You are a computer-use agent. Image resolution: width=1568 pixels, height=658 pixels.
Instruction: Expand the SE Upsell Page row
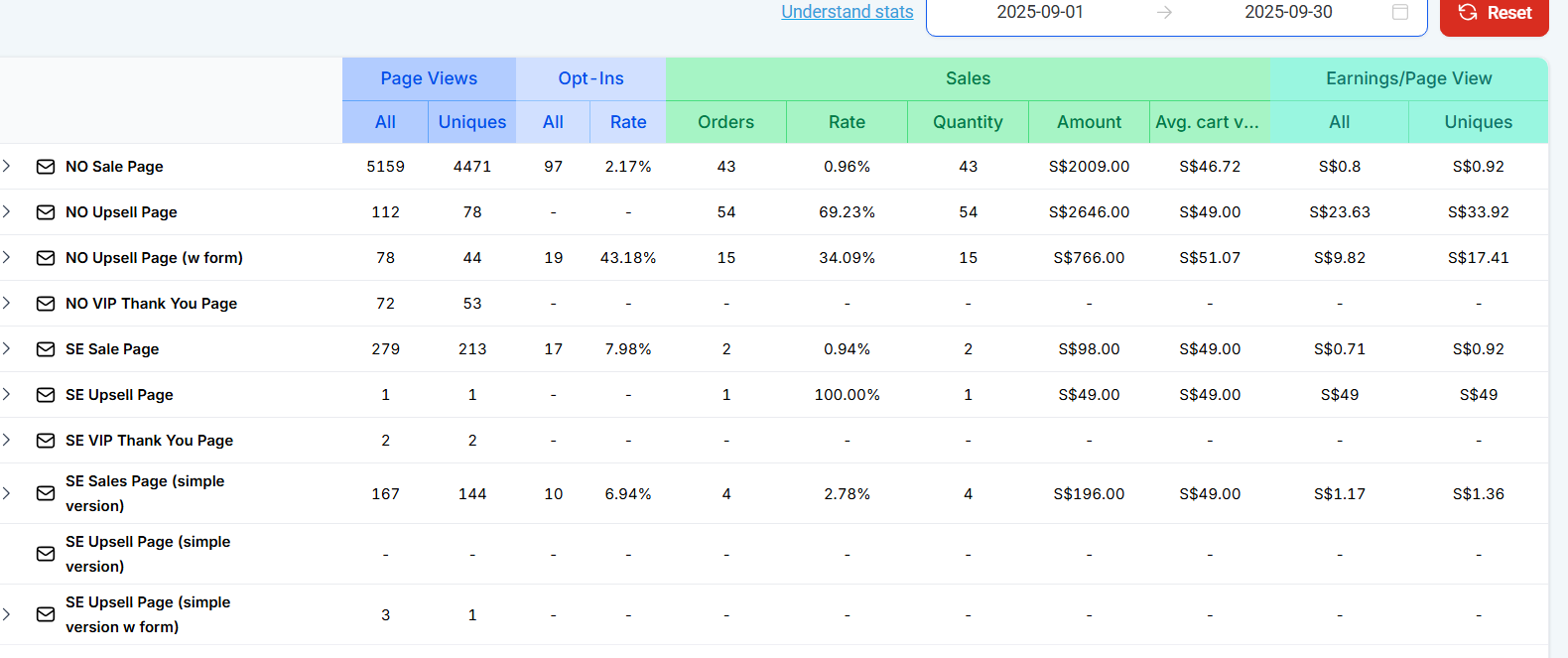click(7, 394)
